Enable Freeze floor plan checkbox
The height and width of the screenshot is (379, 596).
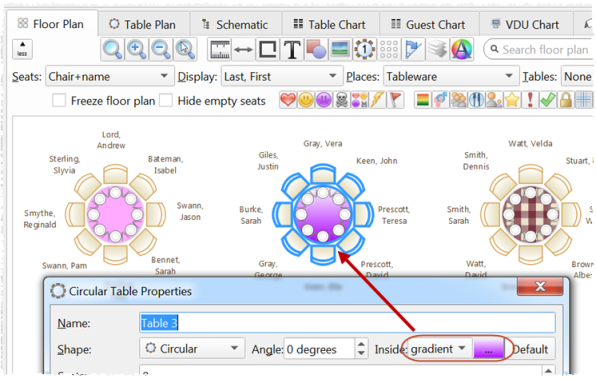tap(59, 101)
